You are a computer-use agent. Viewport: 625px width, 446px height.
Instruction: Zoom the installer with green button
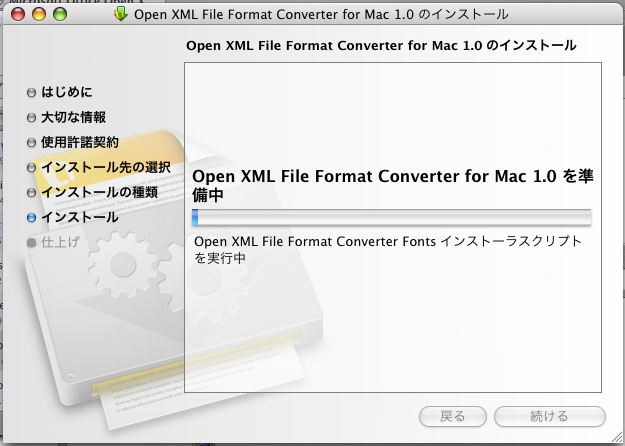60,15
